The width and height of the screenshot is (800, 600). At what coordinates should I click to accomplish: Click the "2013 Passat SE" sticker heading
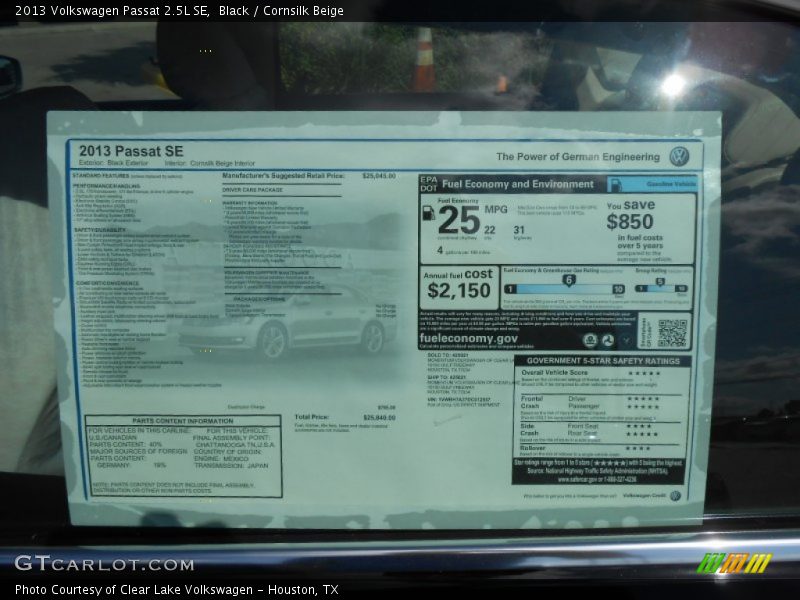click(x=131, y=151)
